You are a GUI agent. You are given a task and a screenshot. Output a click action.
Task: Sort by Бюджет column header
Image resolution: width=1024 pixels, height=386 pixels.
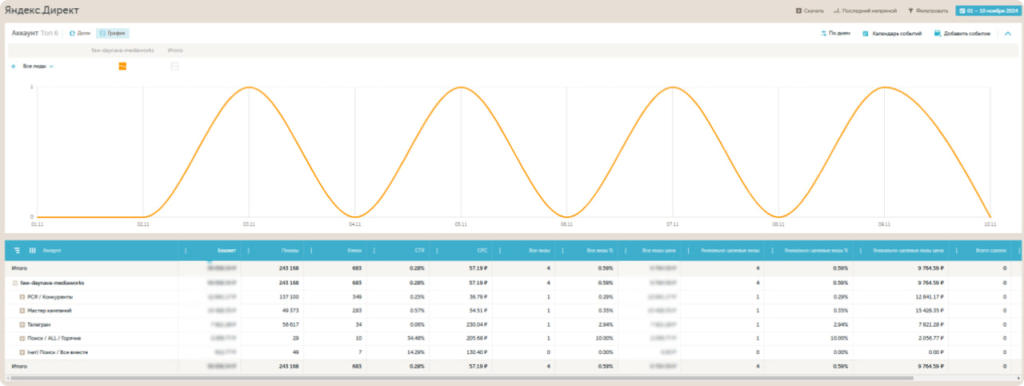(x=227, y=250)
